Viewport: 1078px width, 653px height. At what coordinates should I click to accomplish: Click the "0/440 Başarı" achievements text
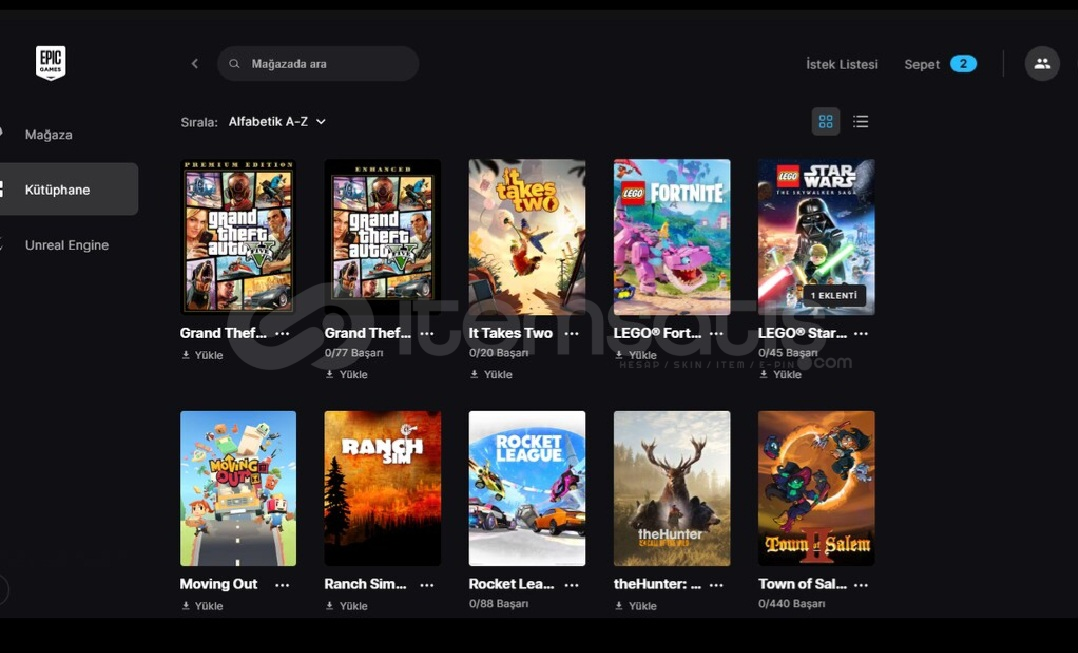coord(791,604)
